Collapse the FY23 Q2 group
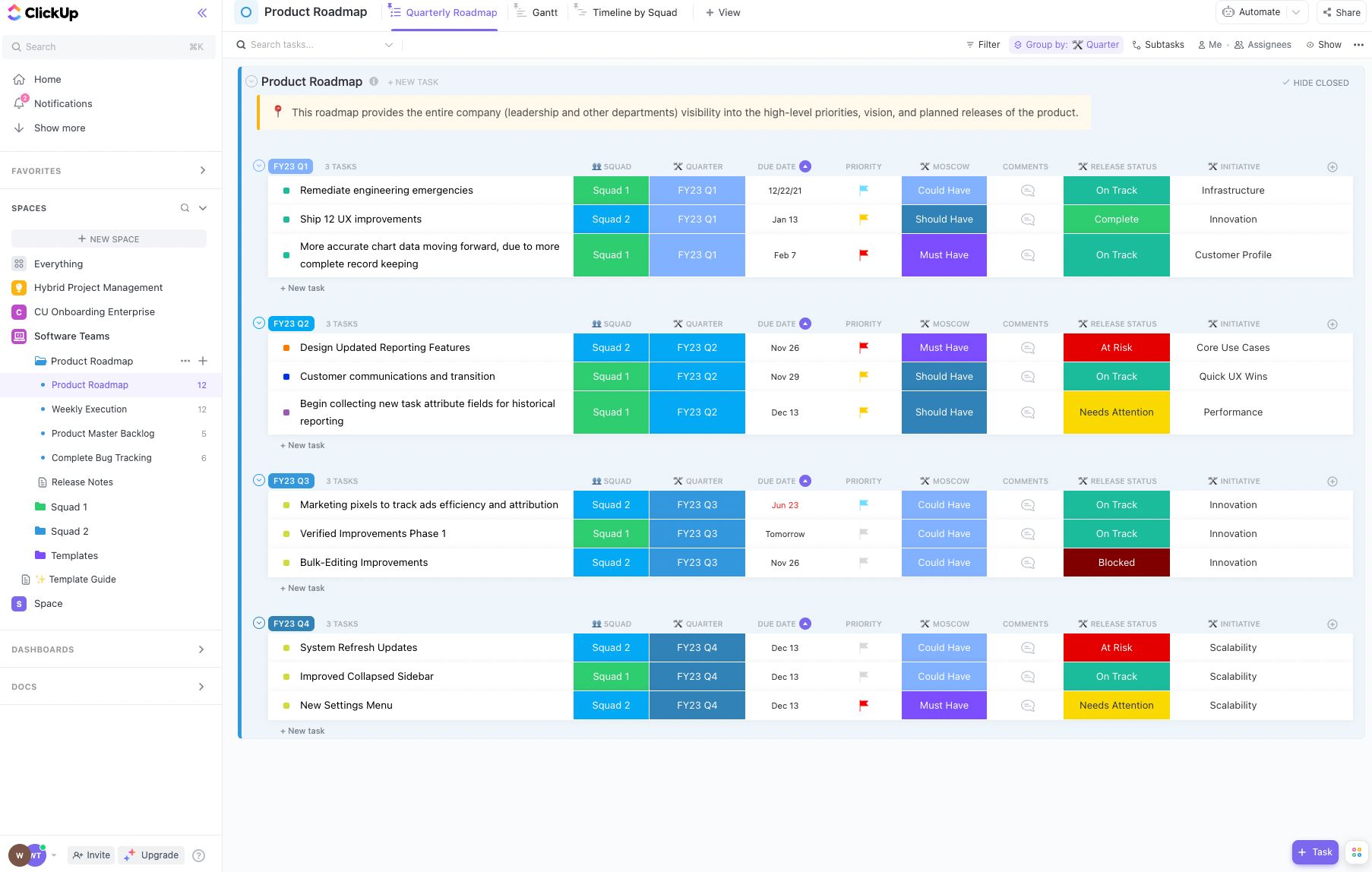The height and width of the screenshot is (872, 1372). tap(259, 323)
